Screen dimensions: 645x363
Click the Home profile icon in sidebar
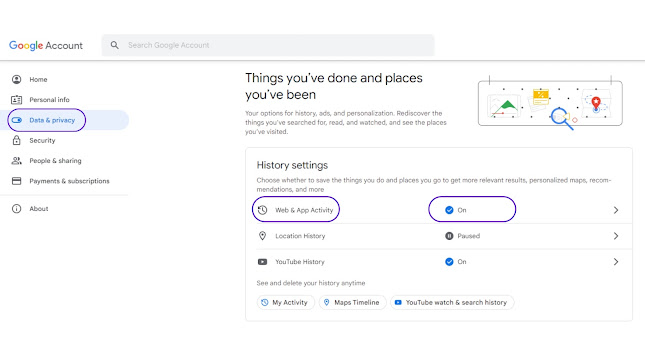click(x=16, y=79)
